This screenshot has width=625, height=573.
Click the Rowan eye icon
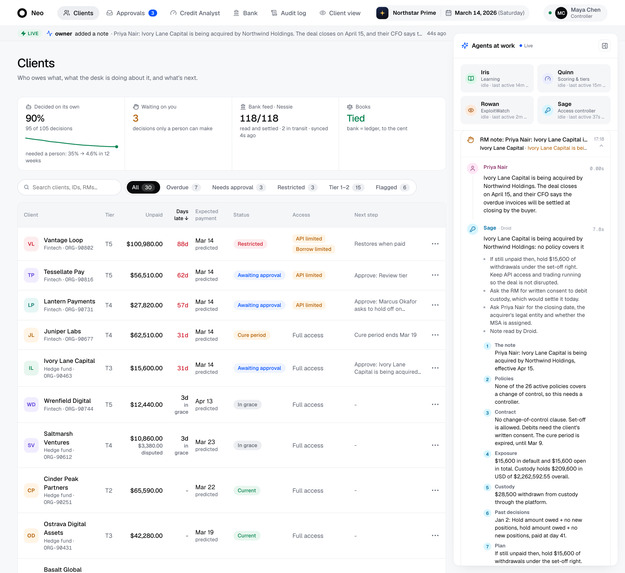(471, 110)
